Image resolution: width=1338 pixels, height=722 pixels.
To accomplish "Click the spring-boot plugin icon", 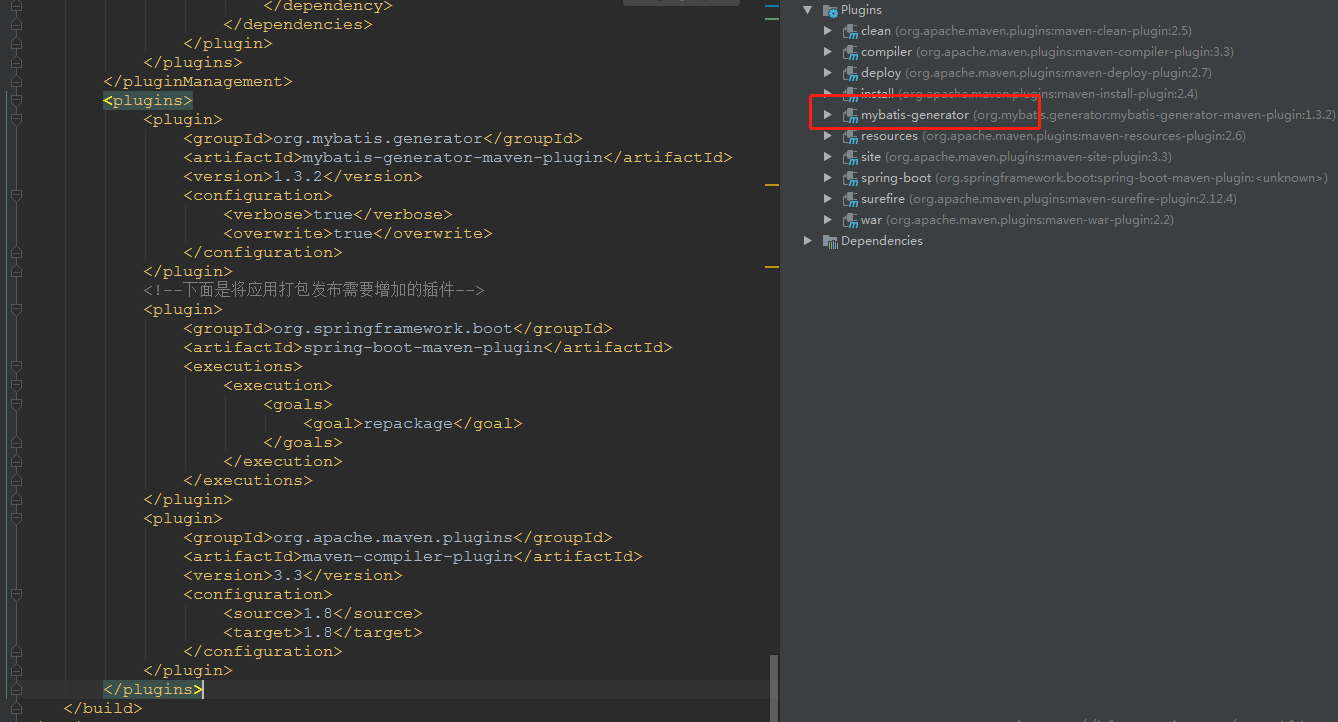I will (850, 178).
